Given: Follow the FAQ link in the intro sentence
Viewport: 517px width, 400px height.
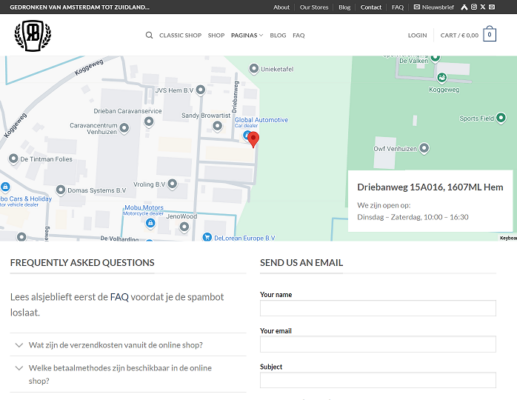Looking at the screenshot, I should coord(119,297).
